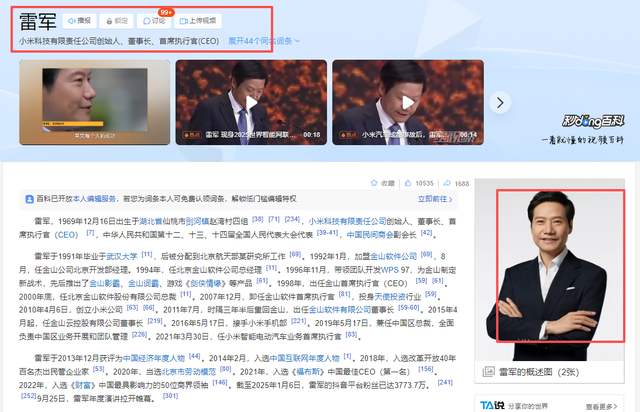Screen dimensions: 640x412
Task: Click the 秒懂百科 logo
Action: tap(593, 121)
